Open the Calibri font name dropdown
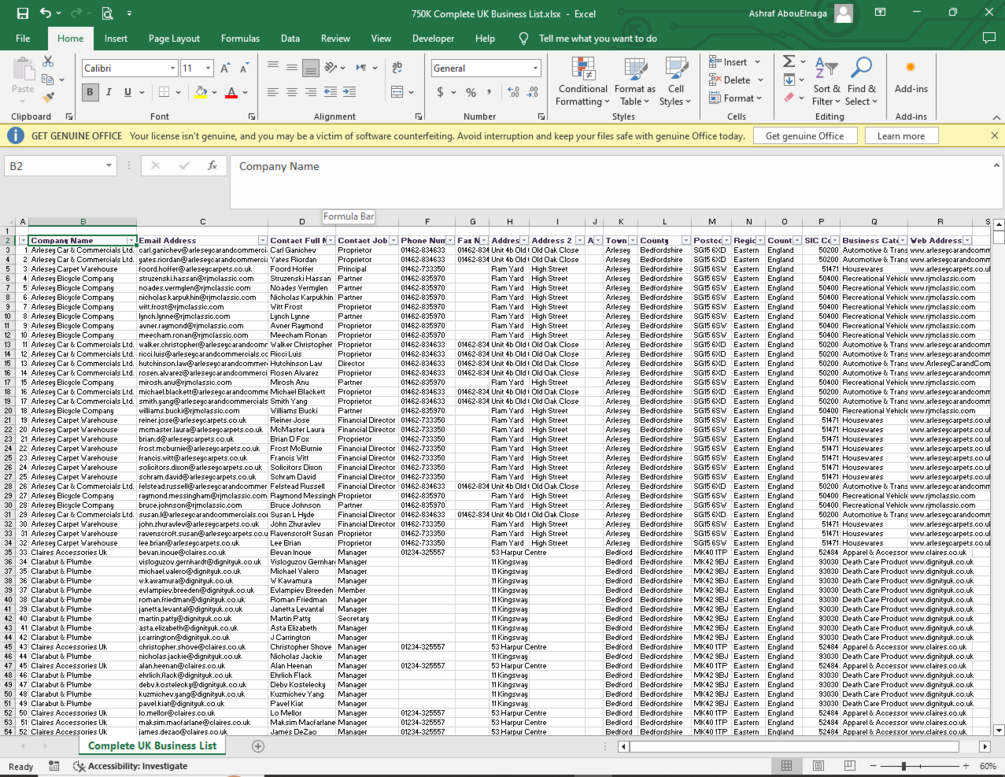Viewport: 1005px width, 777px height. tap(172, 68)
